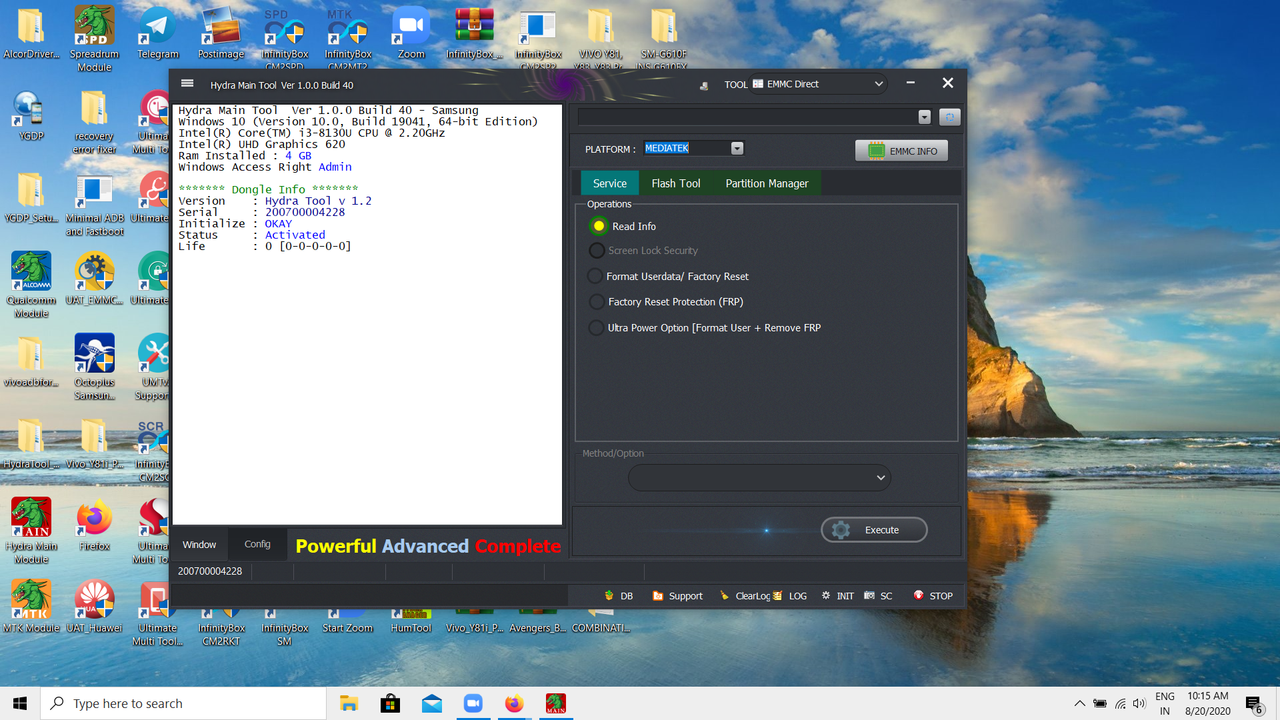Click 'Ram Installed : 4 GB' log line
The image size is (1280, 720).
click(245, 156)
